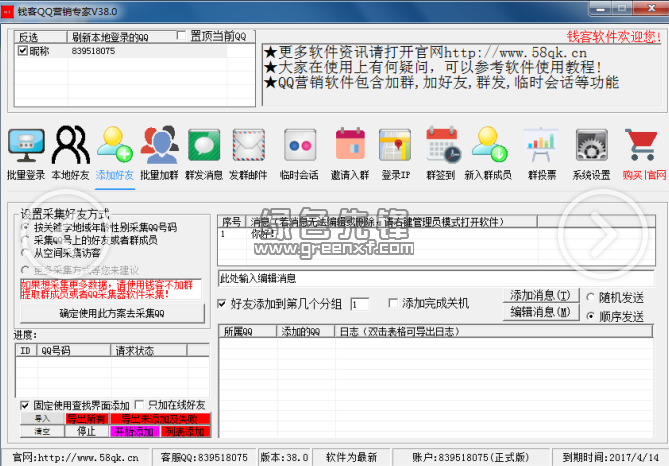Image resolution: width=669 pixels, height=466 pixels.
Task: Select message row 1 你好!
Action: click(436, 234)
